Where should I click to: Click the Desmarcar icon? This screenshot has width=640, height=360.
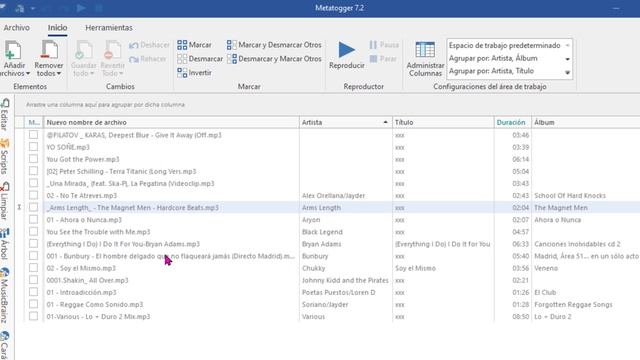182,59
